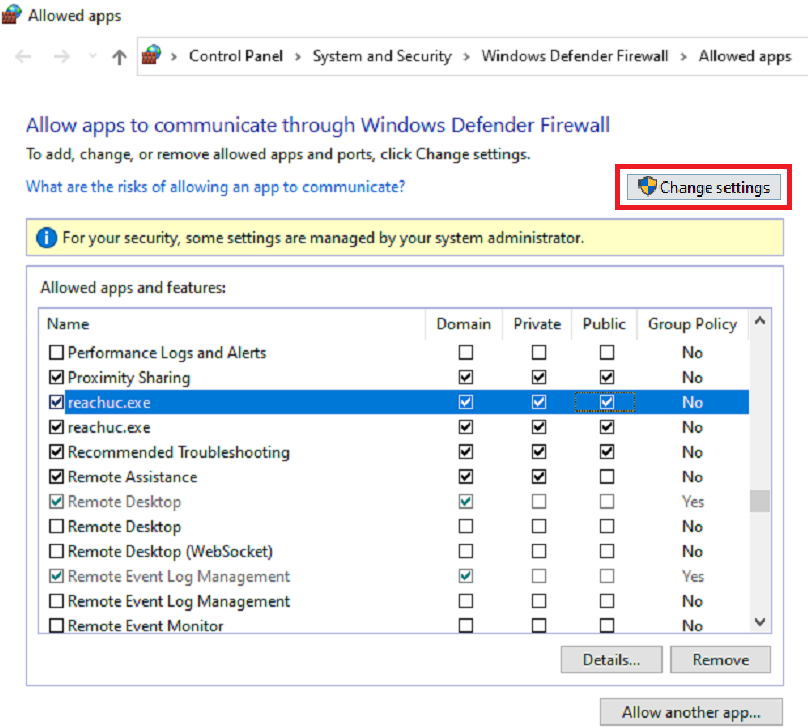Screen dimensions: 808x728
Task: Click the Remove button
Action: tap(720, 659)
